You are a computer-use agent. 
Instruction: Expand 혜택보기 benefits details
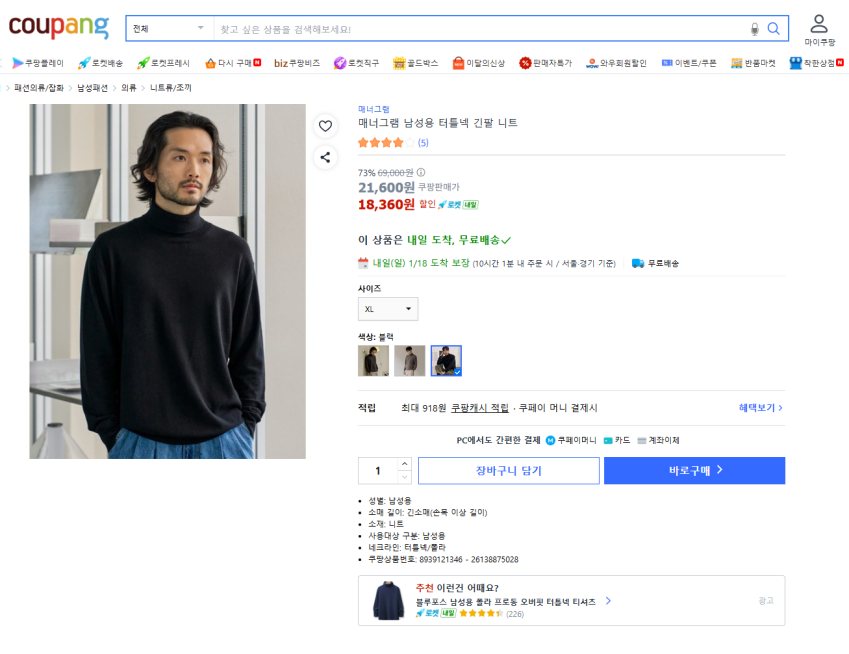click(760, 408)
